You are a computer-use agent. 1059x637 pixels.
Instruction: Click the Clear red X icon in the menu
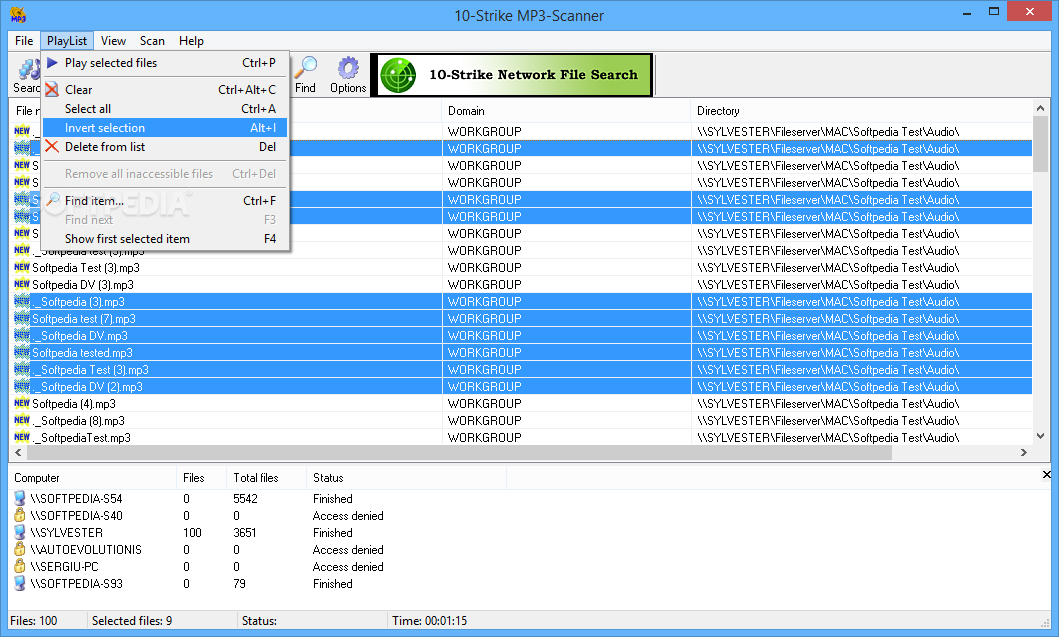52,89
